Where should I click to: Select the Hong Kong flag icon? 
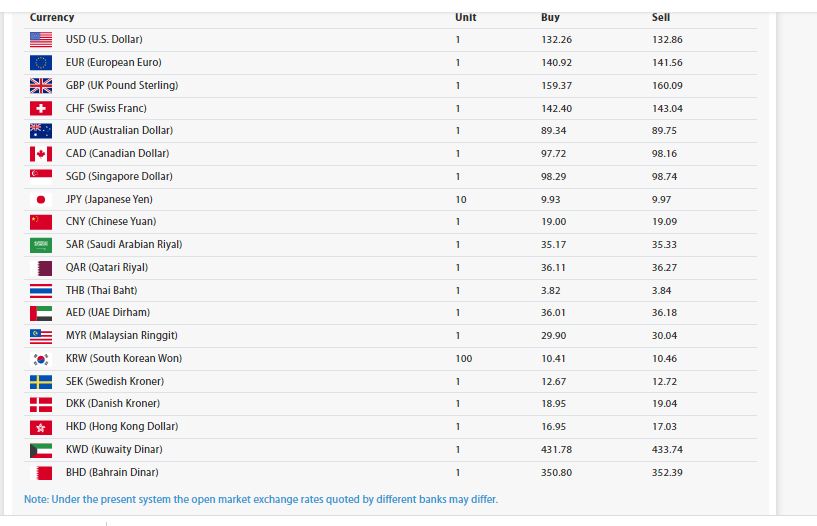[41, 427]
